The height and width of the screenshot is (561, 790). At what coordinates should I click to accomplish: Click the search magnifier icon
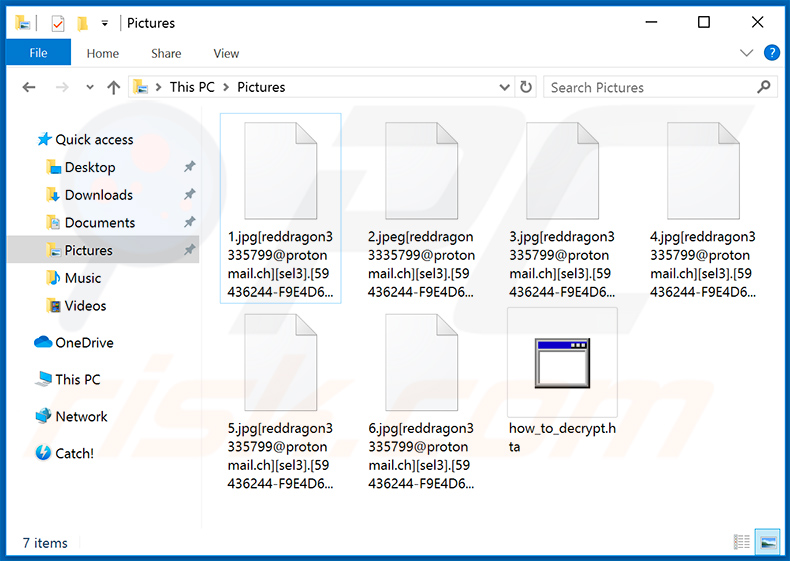pyautogui.click(x=765, y=87)
